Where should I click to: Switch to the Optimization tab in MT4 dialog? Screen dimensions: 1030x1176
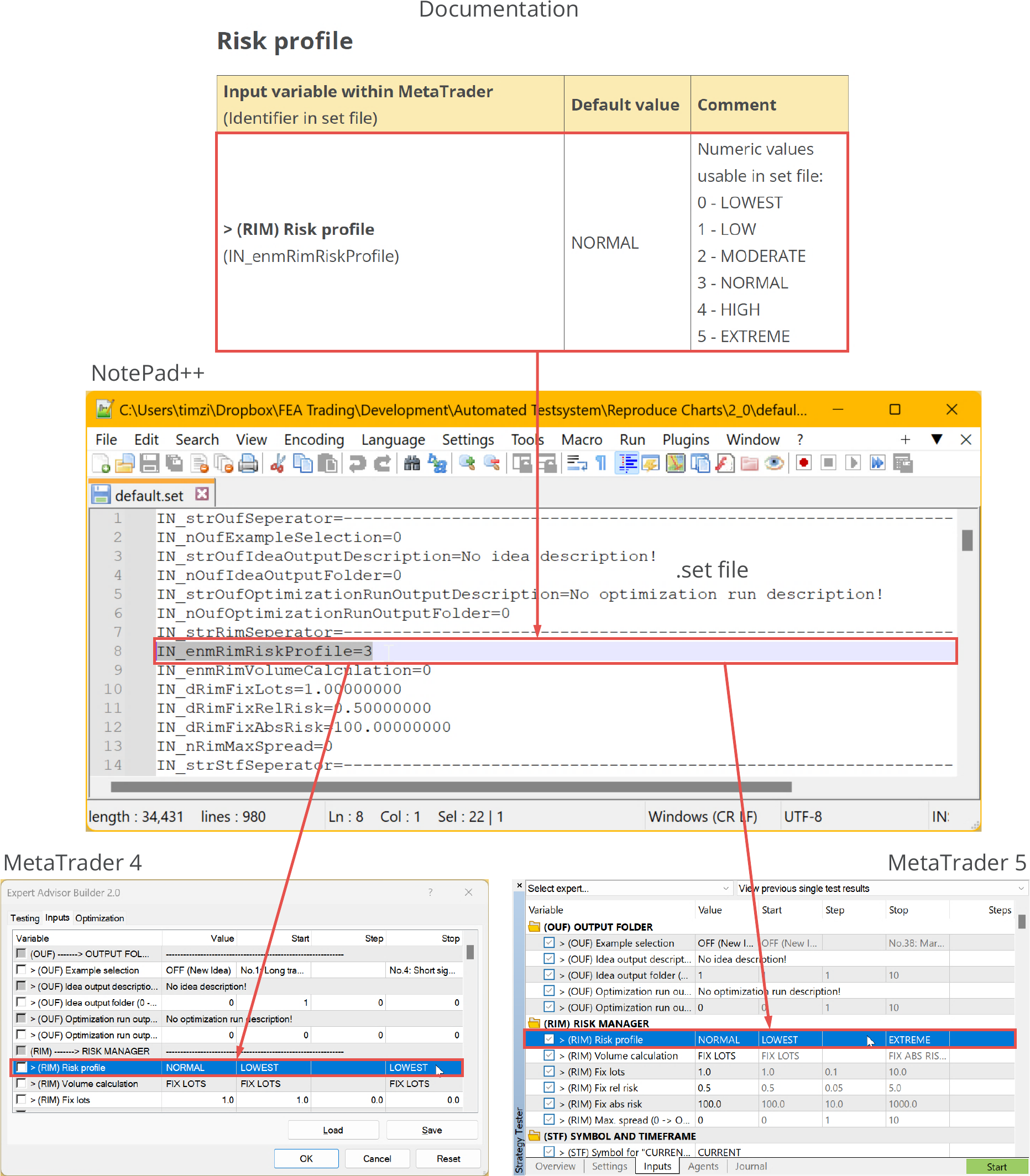(x=100, y=918)
